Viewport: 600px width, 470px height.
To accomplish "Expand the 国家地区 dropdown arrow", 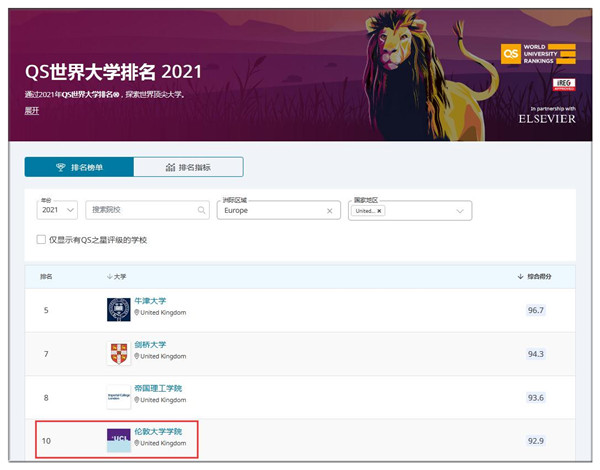I will pyautogui.click(x=460, y=211).
